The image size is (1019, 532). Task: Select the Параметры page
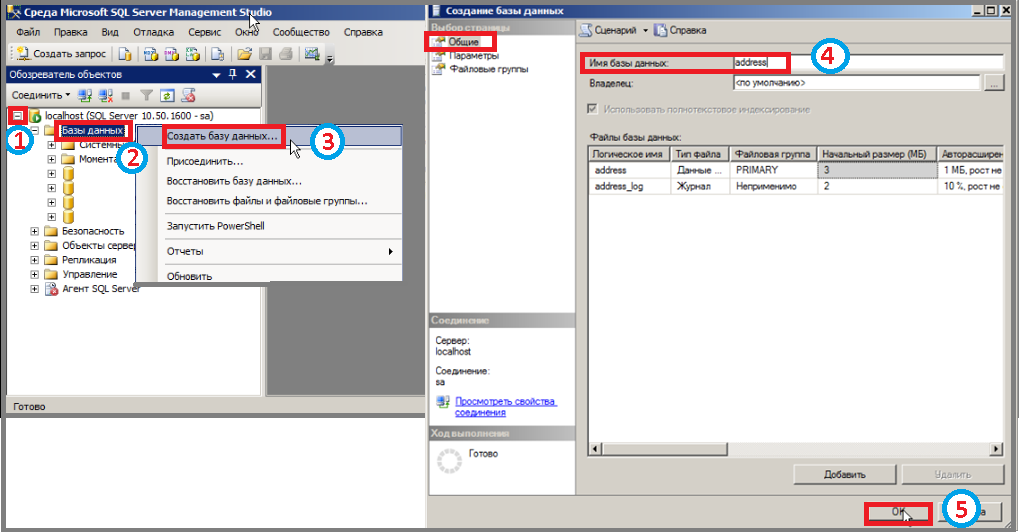(474, 56)
